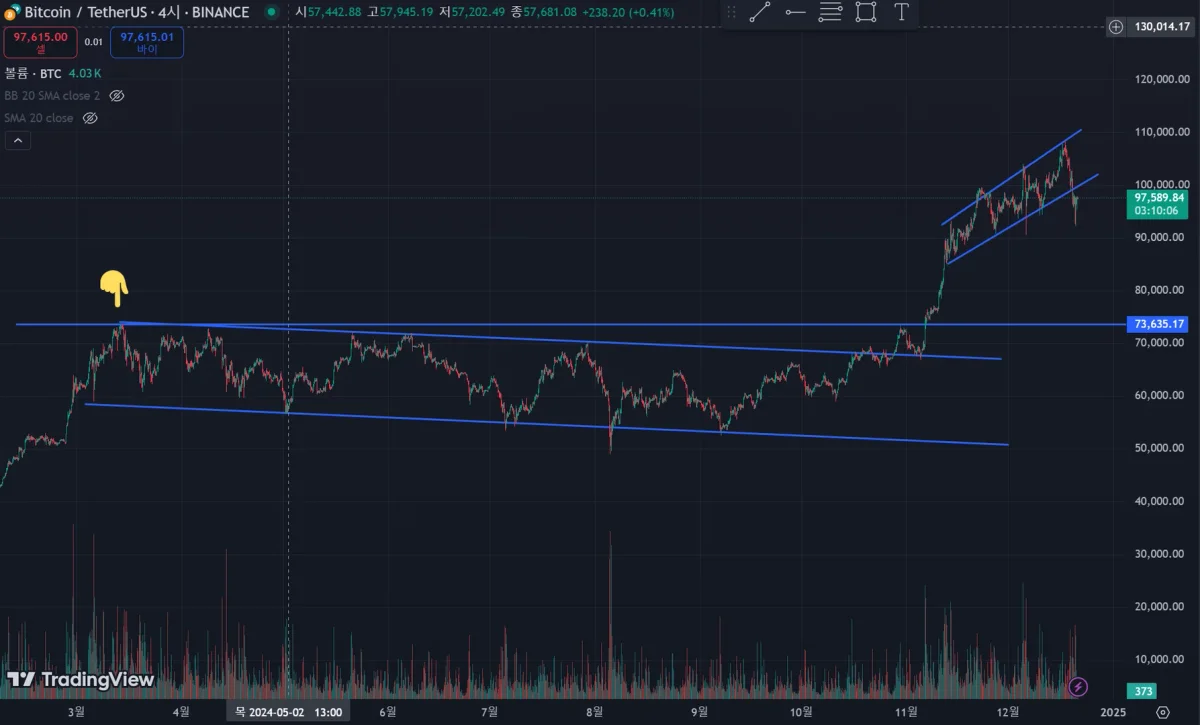Select the Fib Retracement tool icon
This screenshot has width=1200, height=725.
click(830, 13)
